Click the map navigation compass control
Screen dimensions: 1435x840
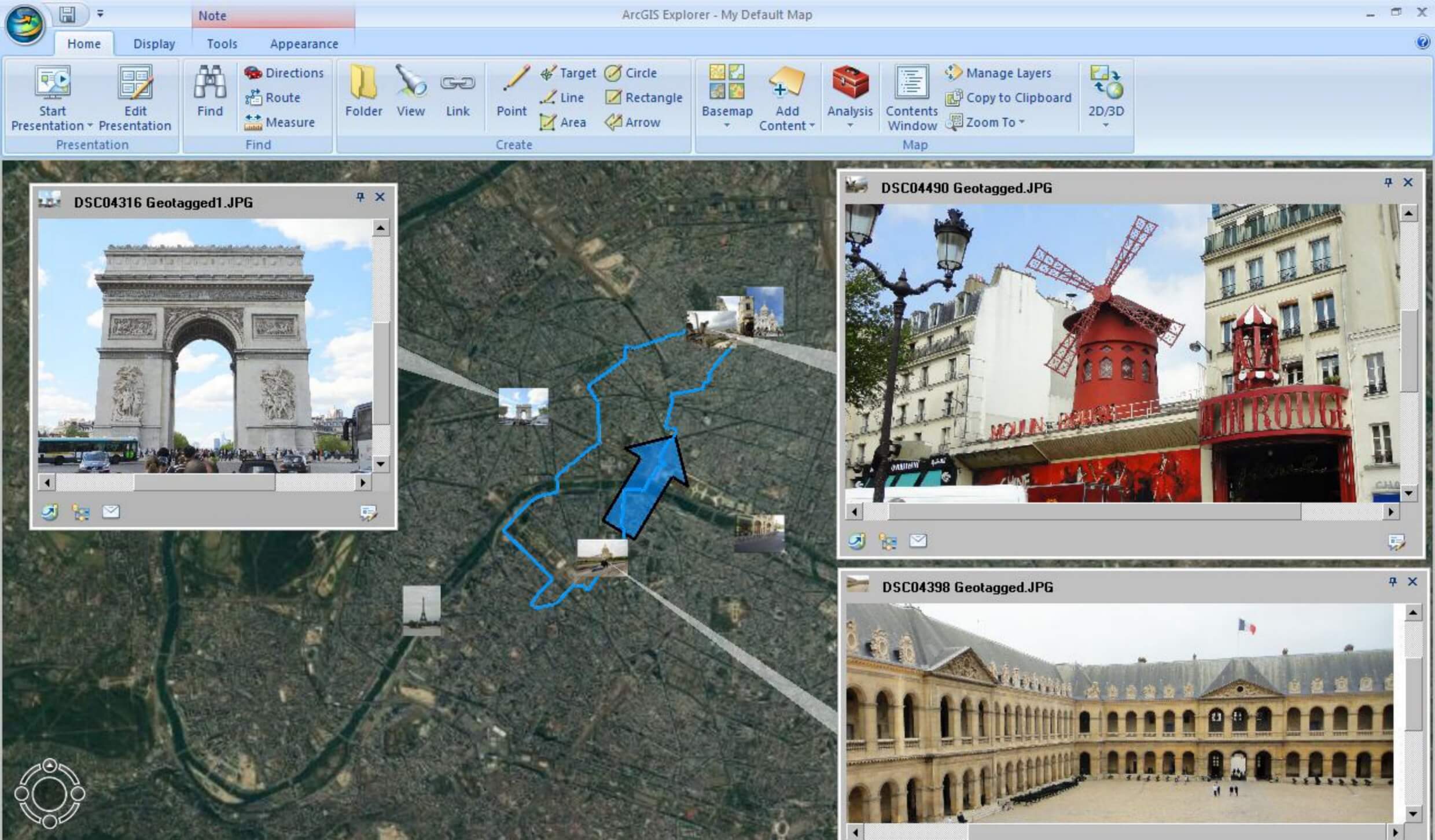50,793
